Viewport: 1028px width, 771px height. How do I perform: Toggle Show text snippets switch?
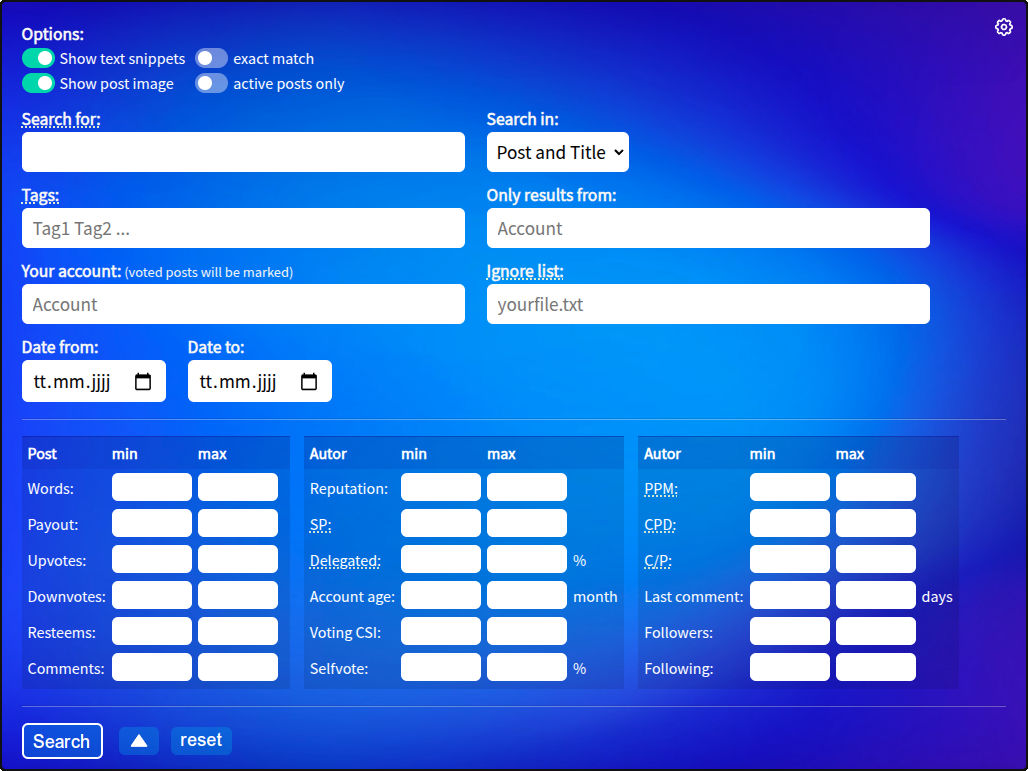click(38, 58)
